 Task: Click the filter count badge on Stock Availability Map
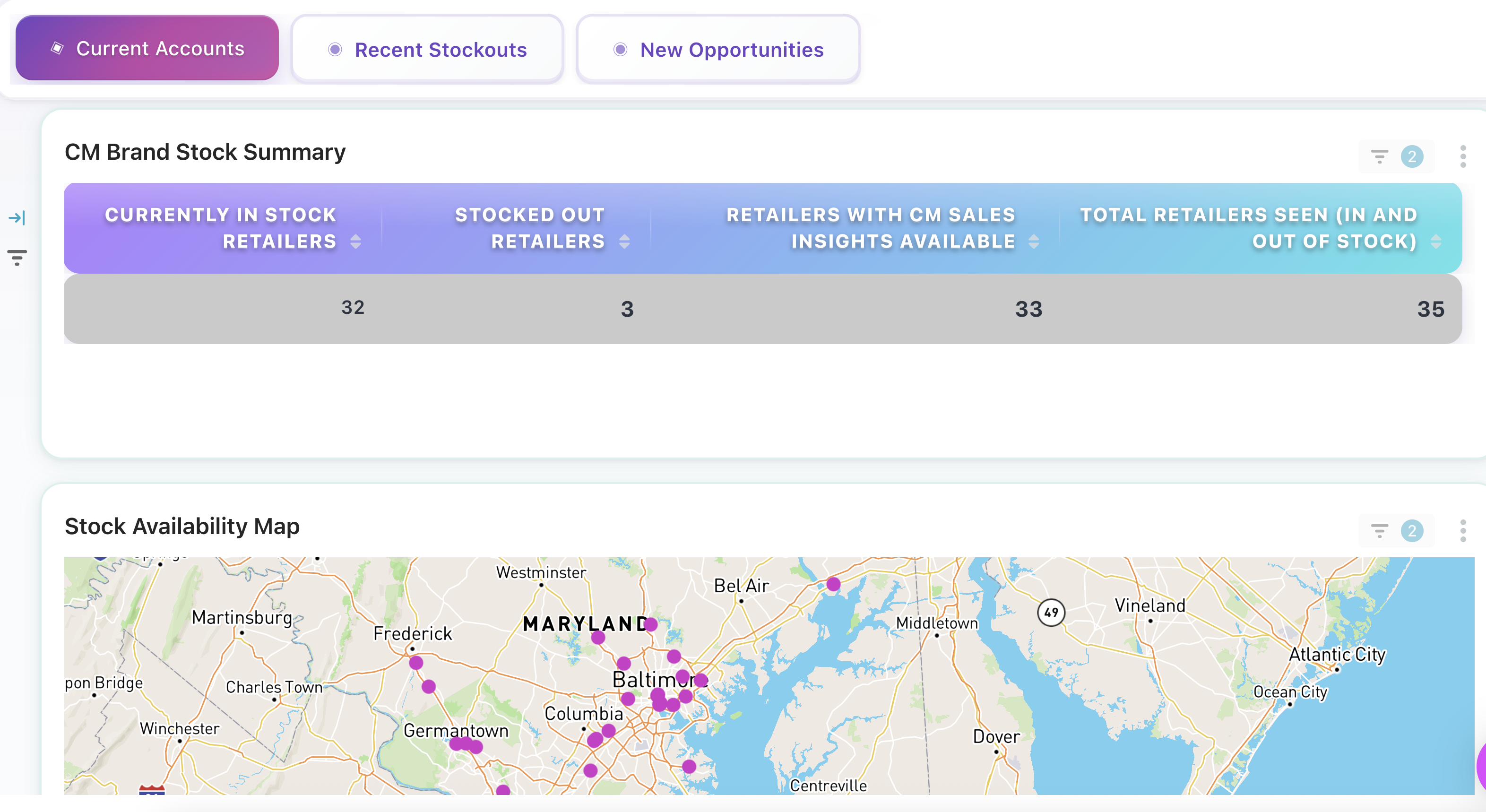[x=1412, y=530]
